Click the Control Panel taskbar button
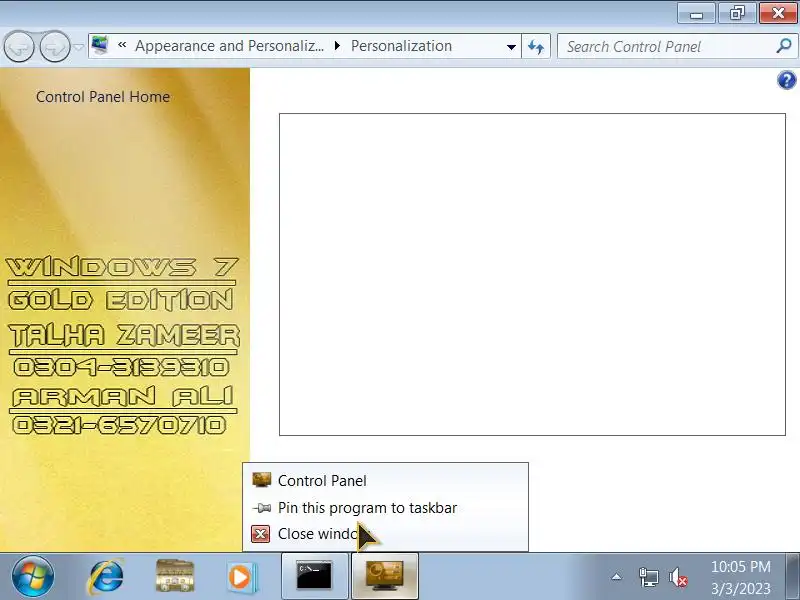800x600 pixels. point(385,576)
